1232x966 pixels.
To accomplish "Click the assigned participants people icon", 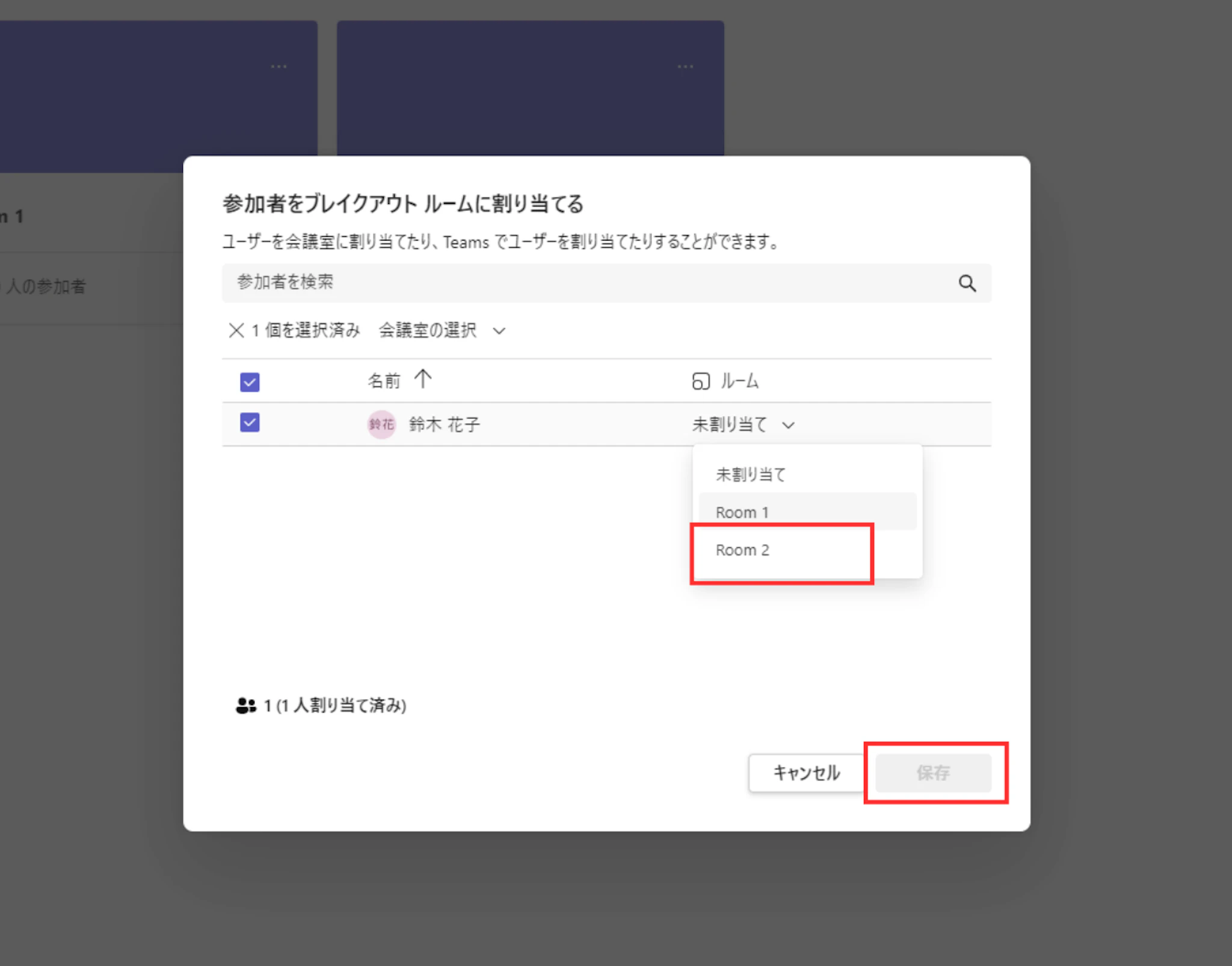I will click(x=245, y=706).
